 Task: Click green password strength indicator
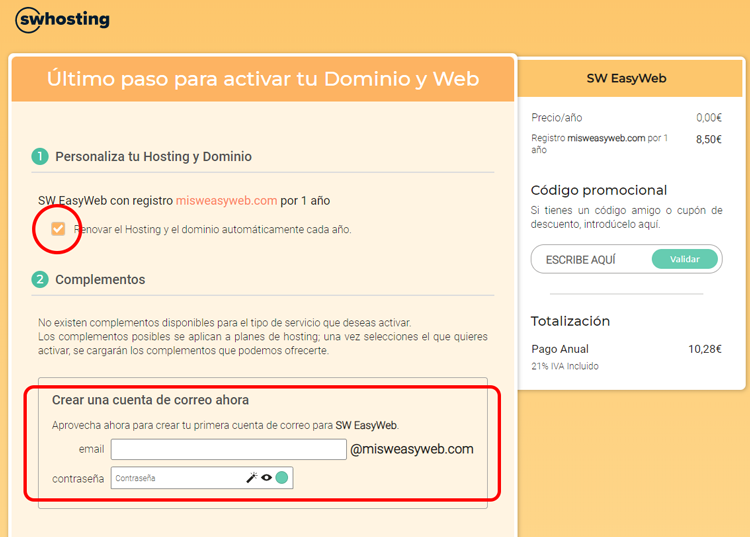point(282,477)
